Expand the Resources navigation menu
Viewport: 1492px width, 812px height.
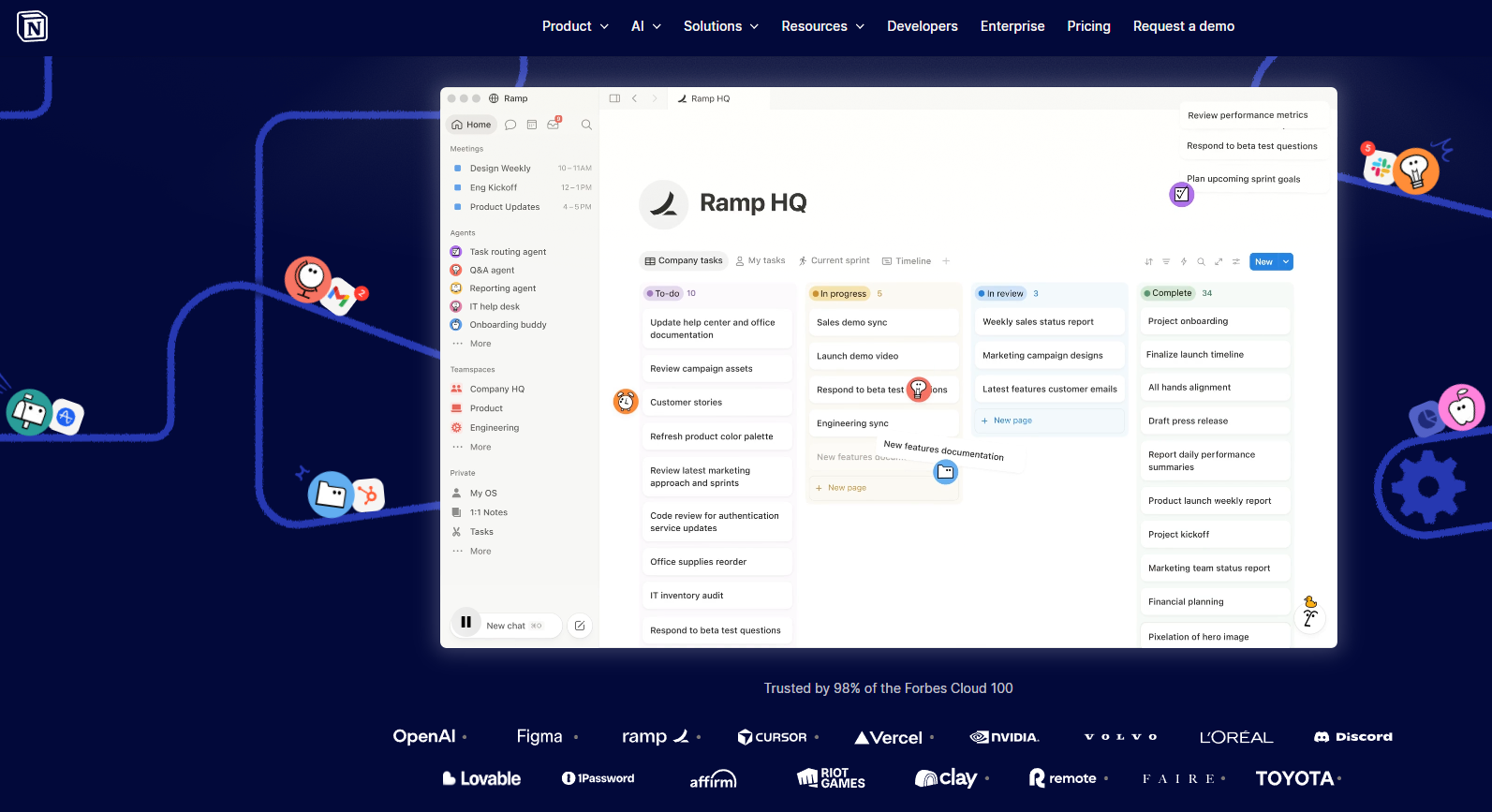pos(823,26)
